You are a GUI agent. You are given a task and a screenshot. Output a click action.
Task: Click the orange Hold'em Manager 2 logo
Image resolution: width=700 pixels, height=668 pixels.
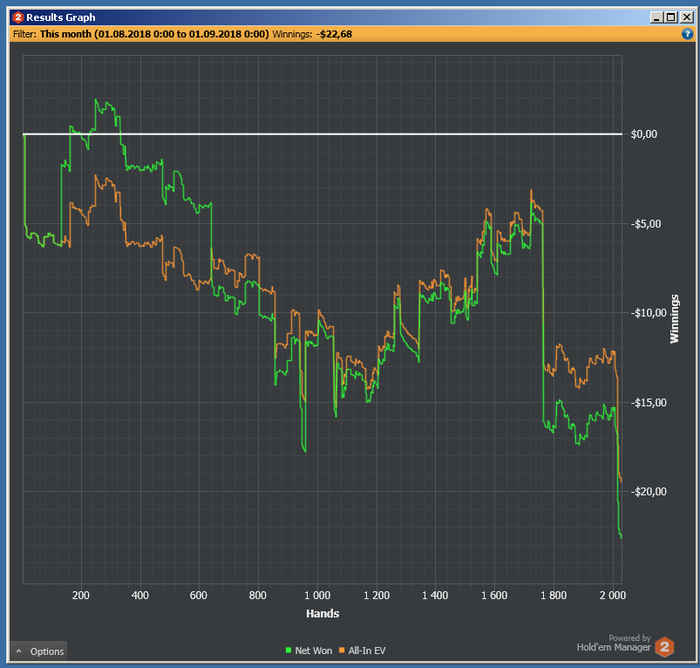664,646
